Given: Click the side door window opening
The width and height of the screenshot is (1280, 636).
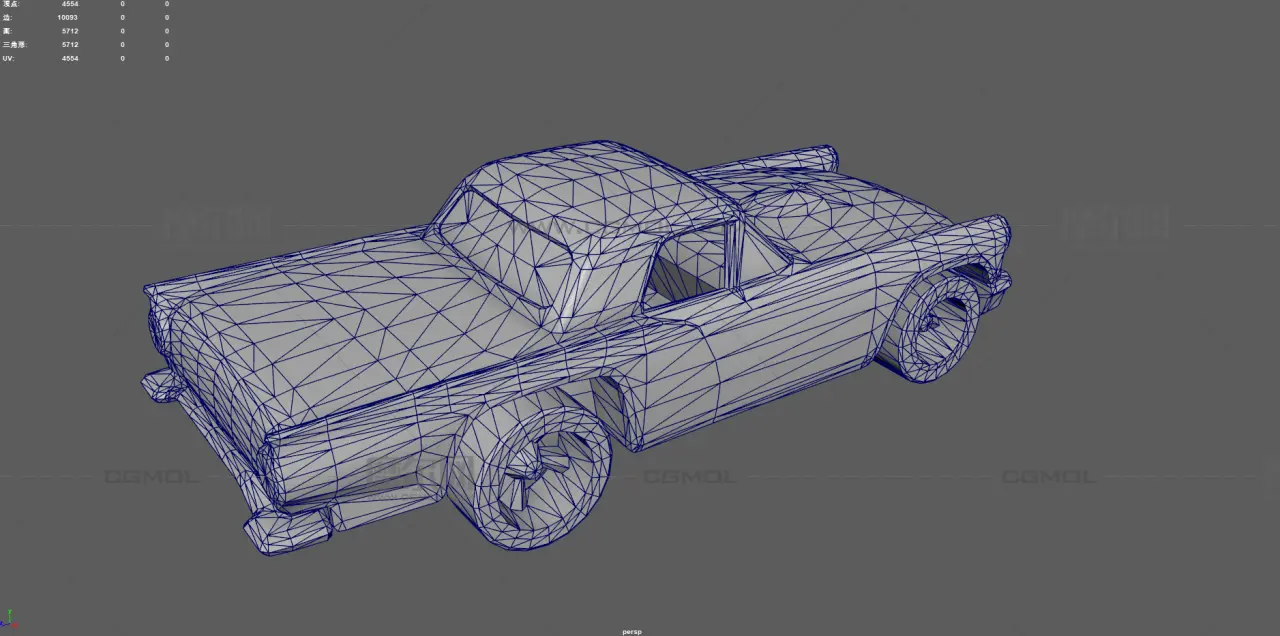Looking at the screenshot, I should (690, 265).
